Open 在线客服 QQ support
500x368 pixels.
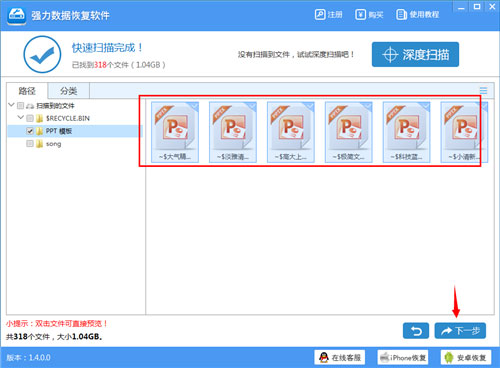[x=339, y=357]
